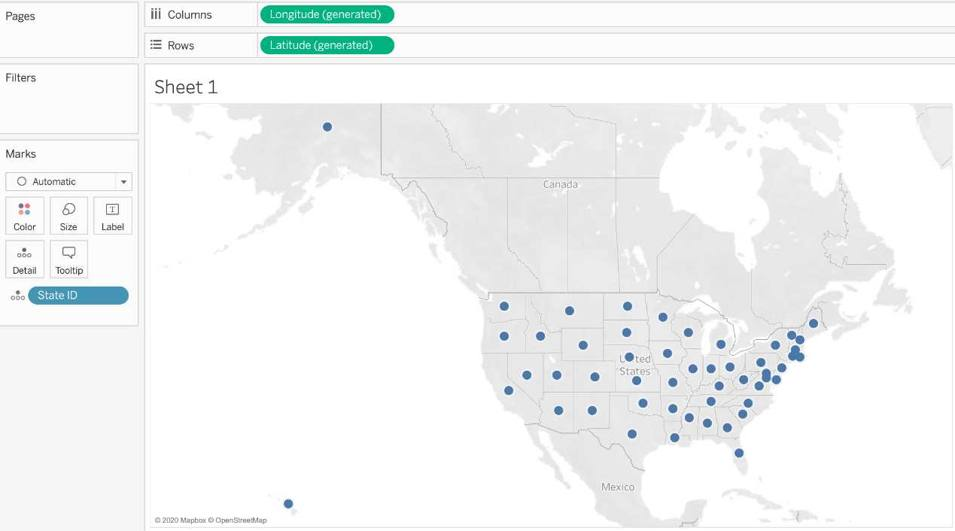Click the mark type dropdown arrow
The width and height of the screenshot is (955, 531).
pyautogui.click(x=124, y=182)
